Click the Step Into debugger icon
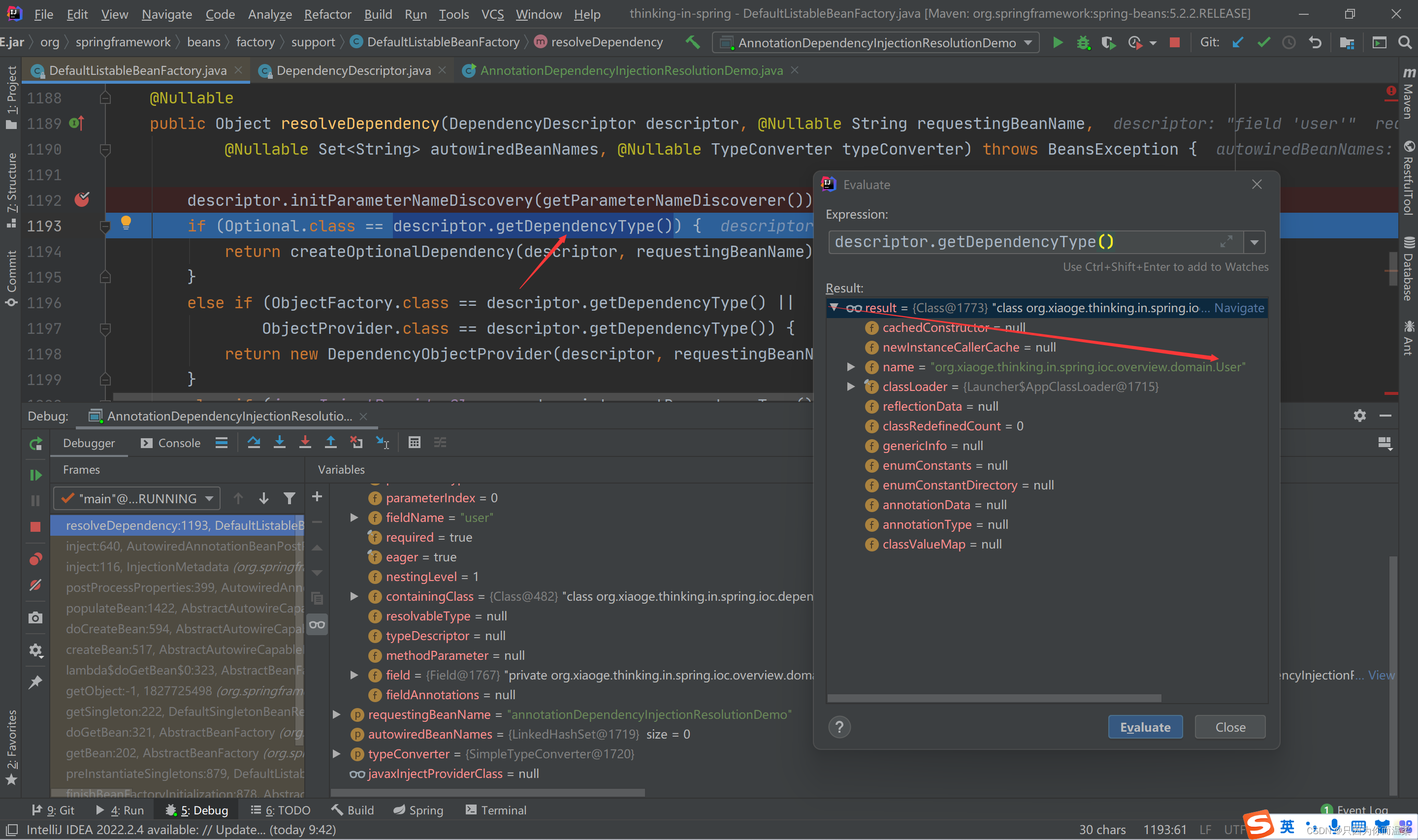Image resolution: width=1418 pixels, height=840 pixels. pos(280,443)
